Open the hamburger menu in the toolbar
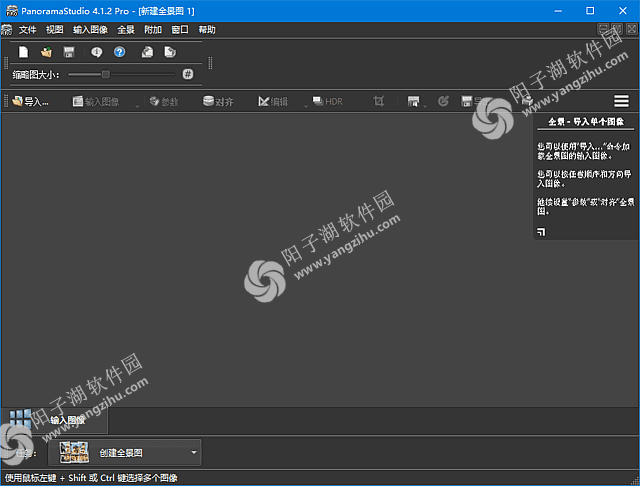The height and width of the screenshot is (486, 640). coord(621,101)
